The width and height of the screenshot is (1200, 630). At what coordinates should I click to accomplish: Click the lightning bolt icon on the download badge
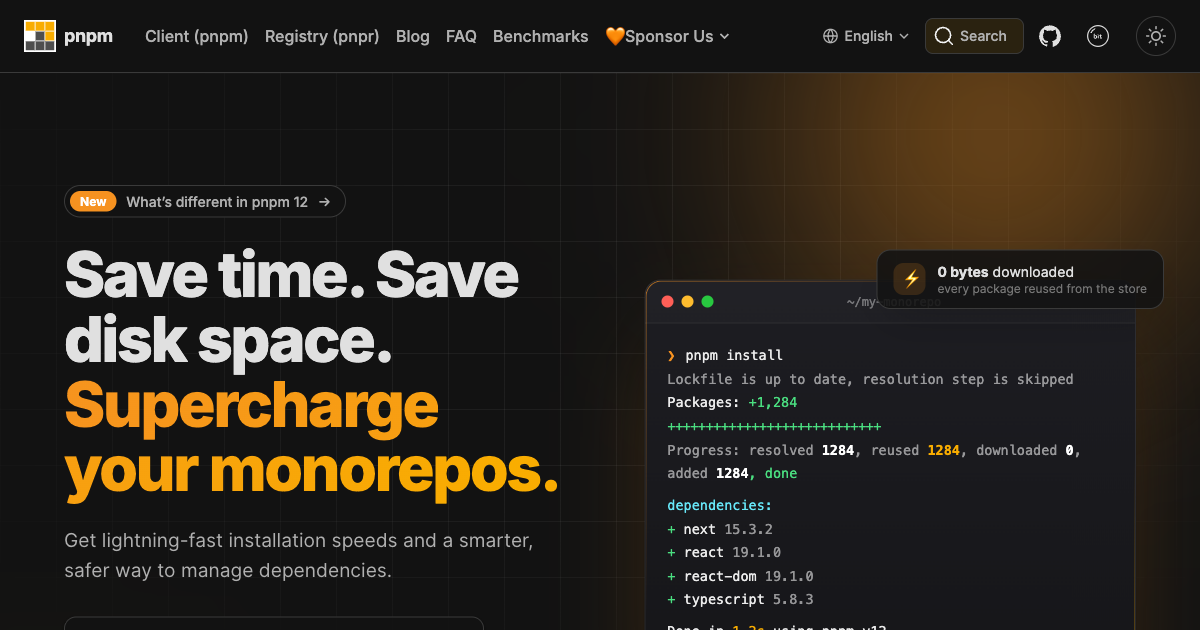point(910,279)
